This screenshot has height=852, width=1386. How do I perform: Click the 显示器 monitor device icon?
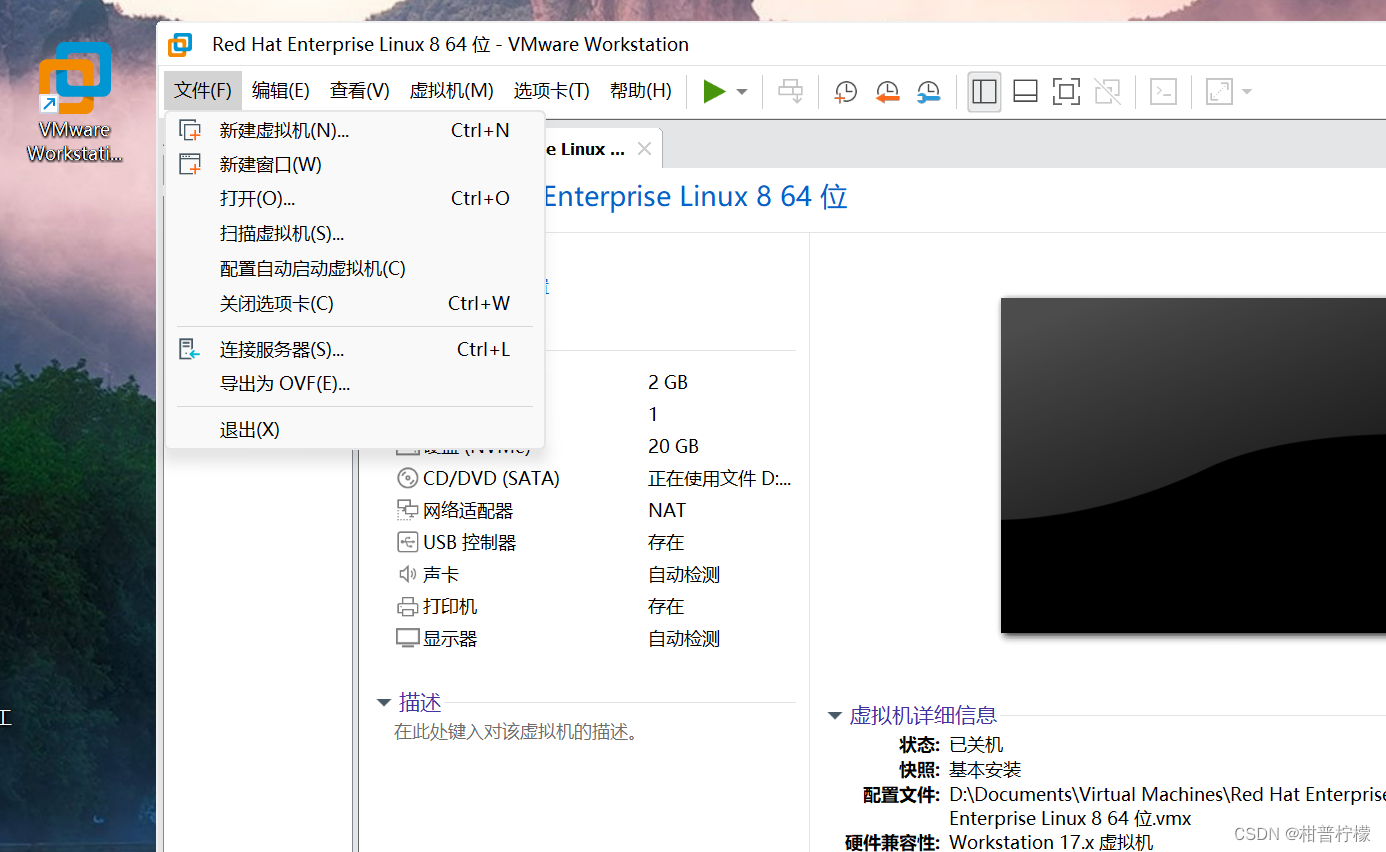[x=407, y=638]
